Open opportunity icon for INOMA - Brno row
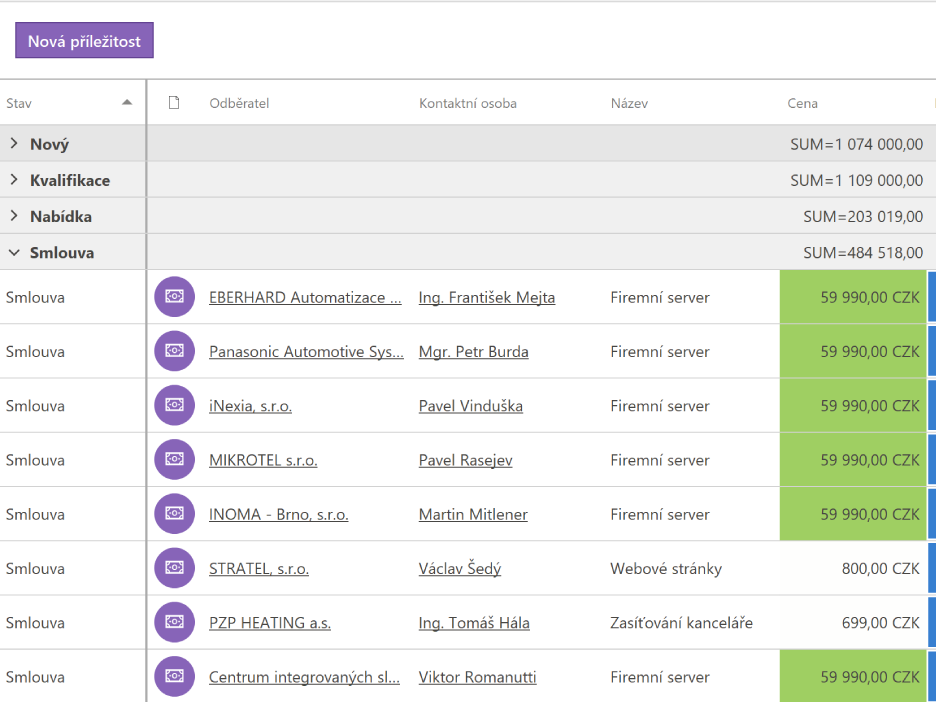 [x=174, y=514]
